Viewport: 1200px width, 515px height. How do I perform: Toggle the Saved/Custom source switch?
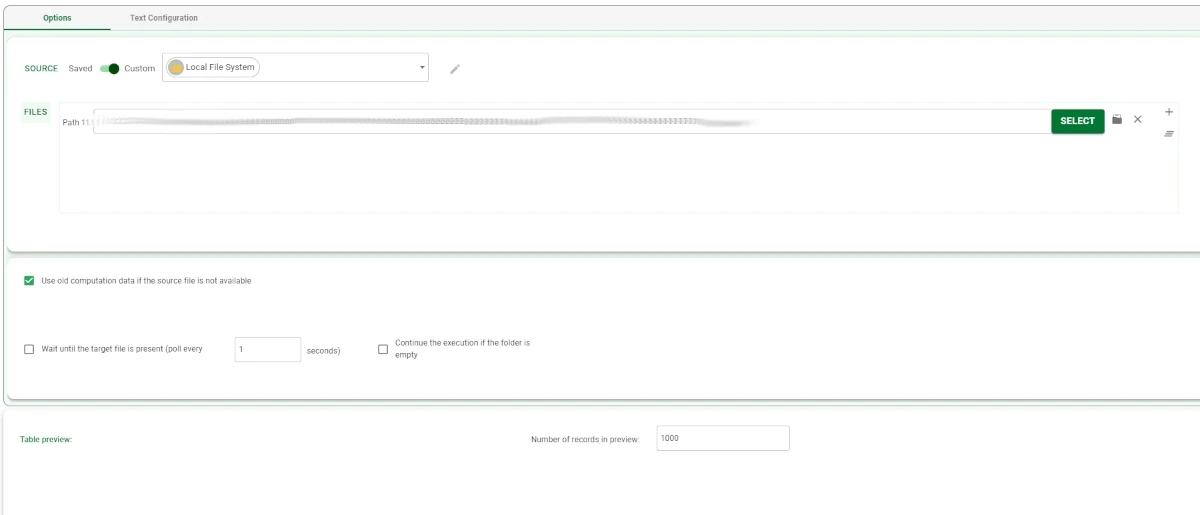point(109,69)
